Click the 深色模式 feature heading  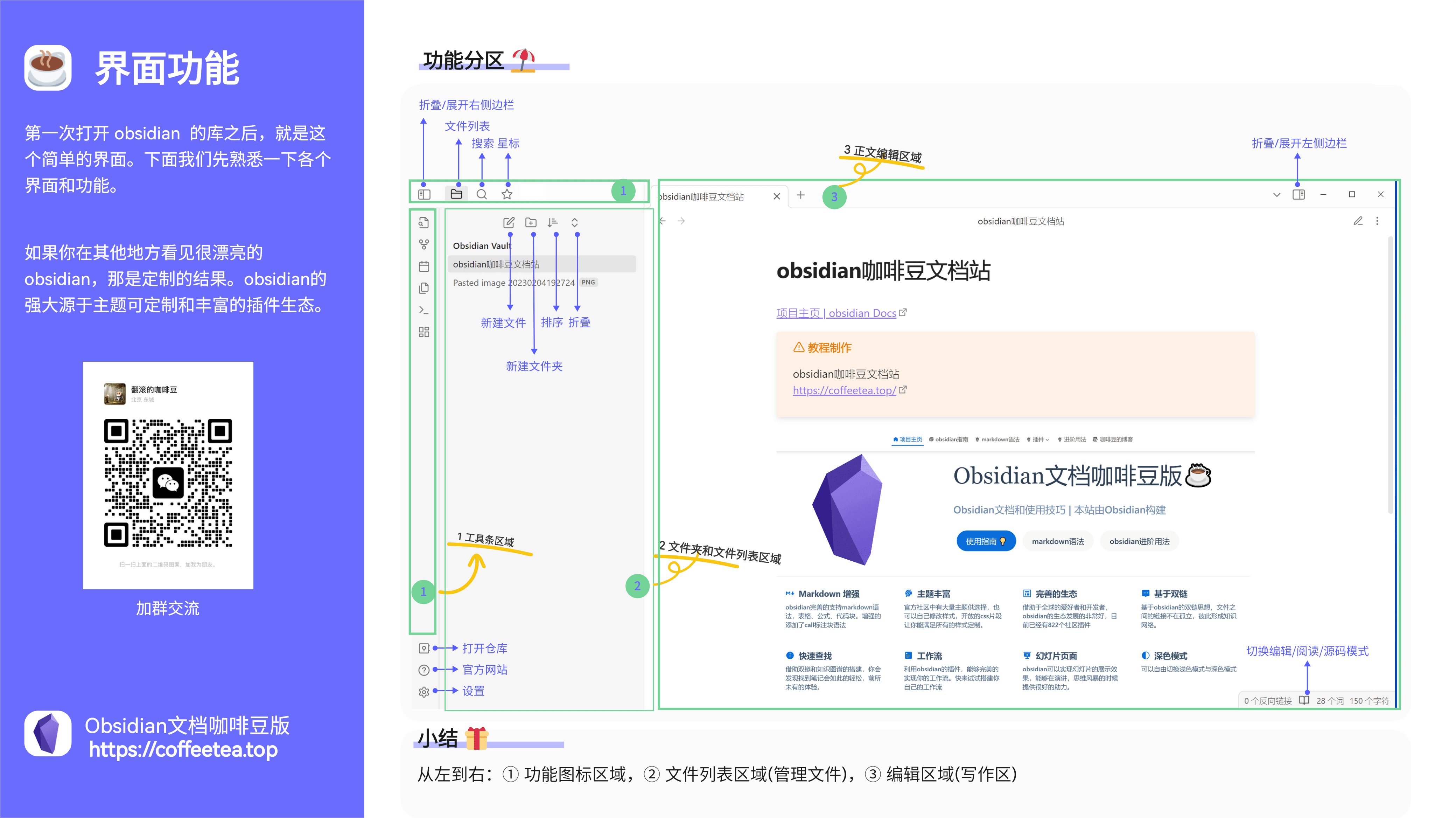(1170, 656)
